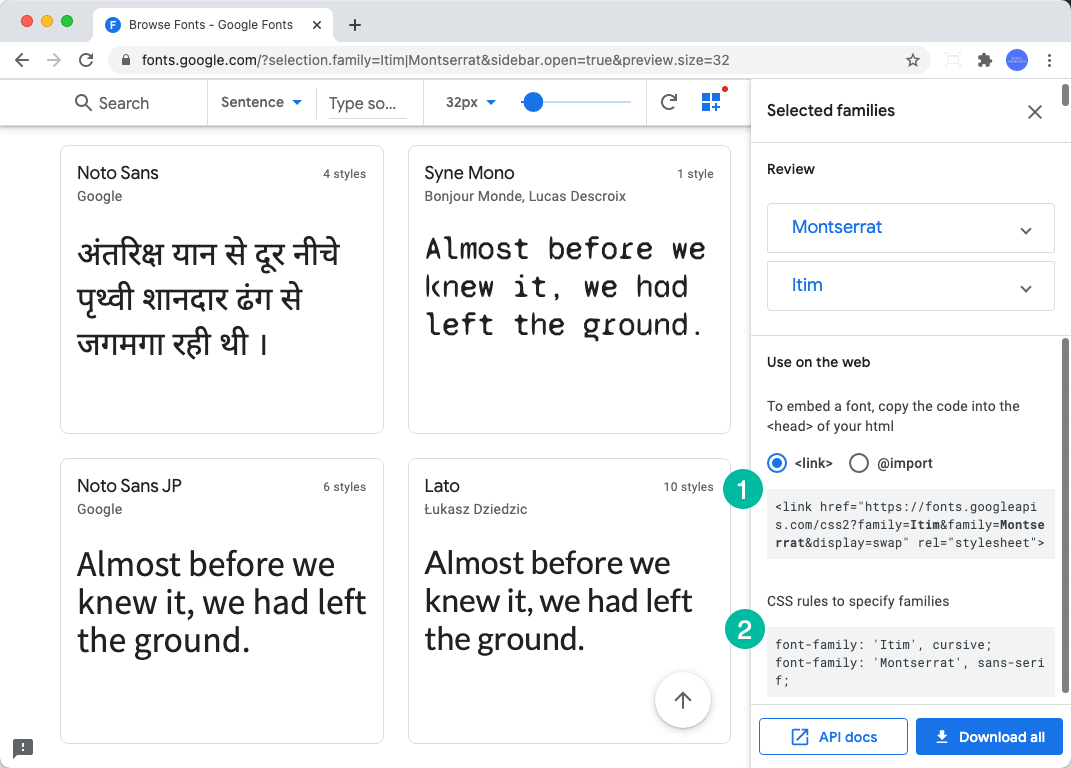Toggle the selected families grid icon
Image resolution: width=1071 pixels, height=768 pixels.
[712, 102]
